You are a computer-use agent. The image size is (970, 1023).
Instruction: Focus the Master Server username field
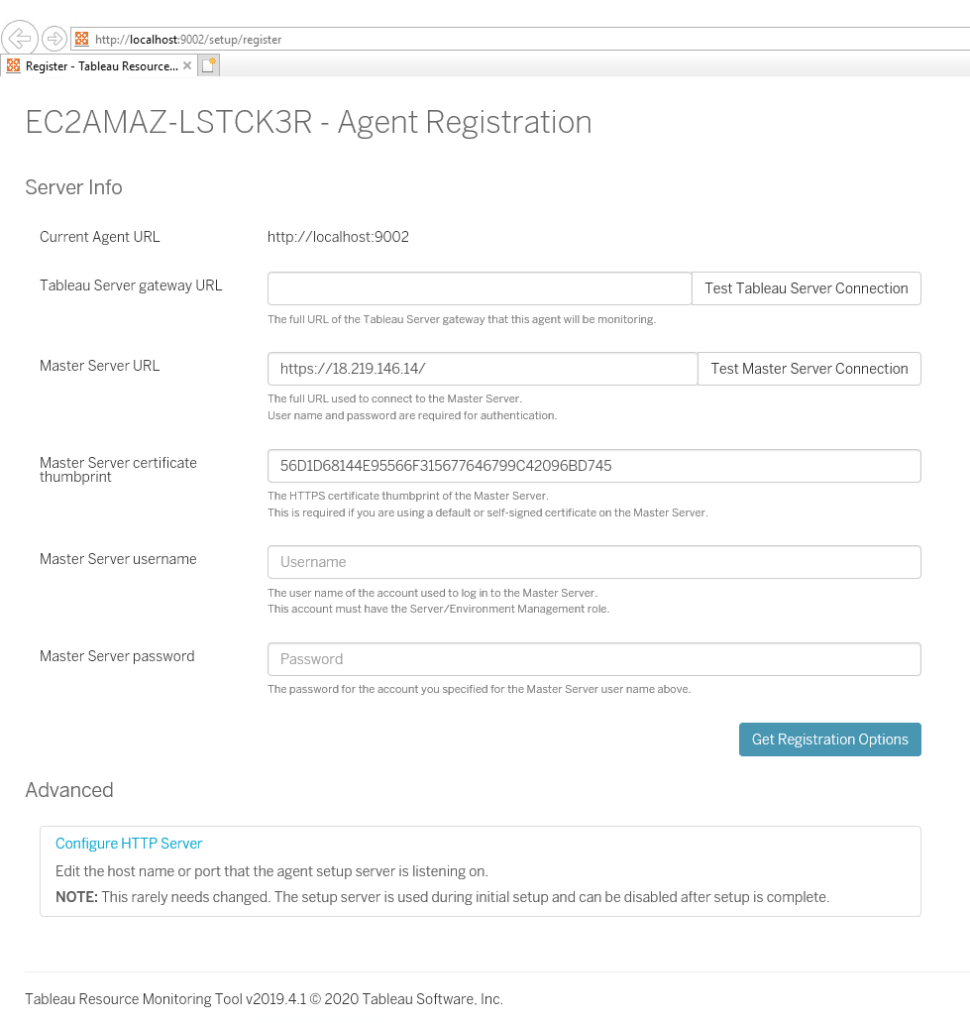pyautogui.click(x=594, y=562)
